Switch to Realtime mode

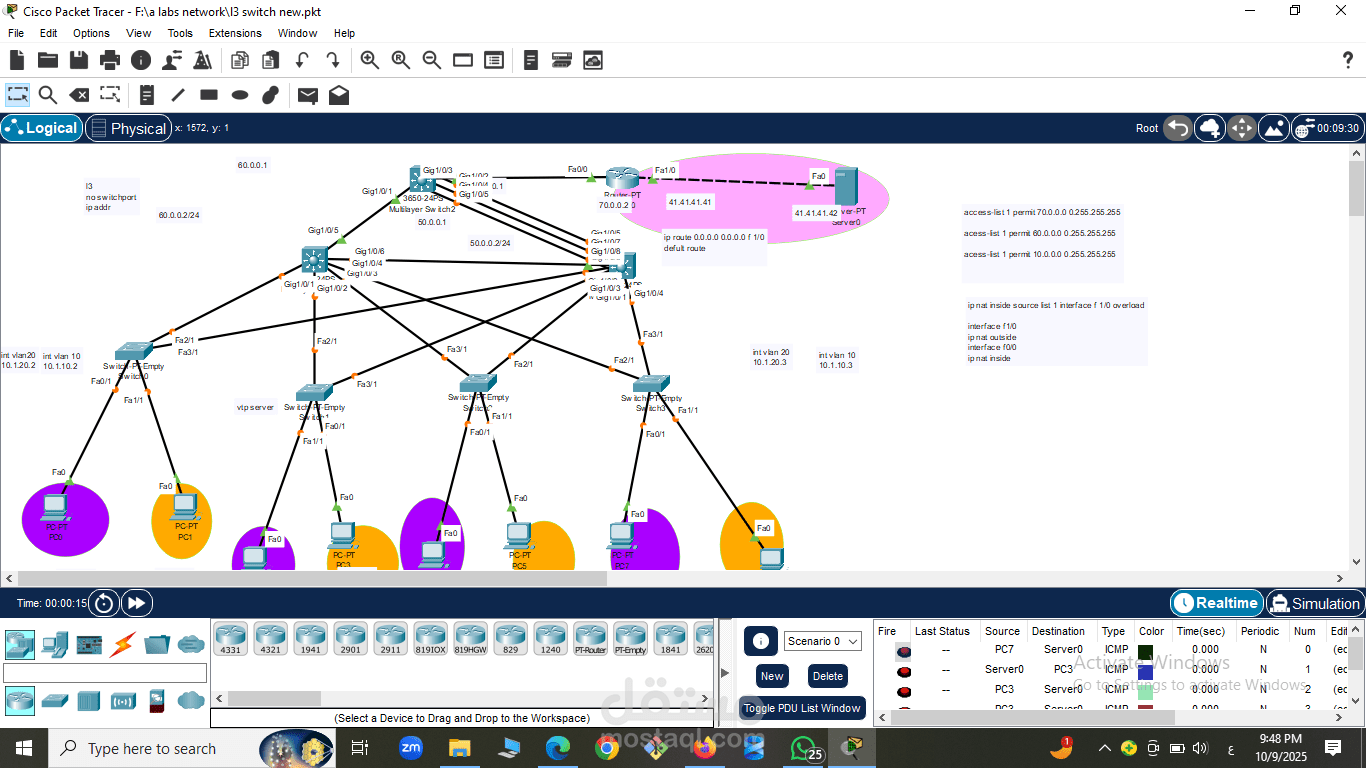1216,603
